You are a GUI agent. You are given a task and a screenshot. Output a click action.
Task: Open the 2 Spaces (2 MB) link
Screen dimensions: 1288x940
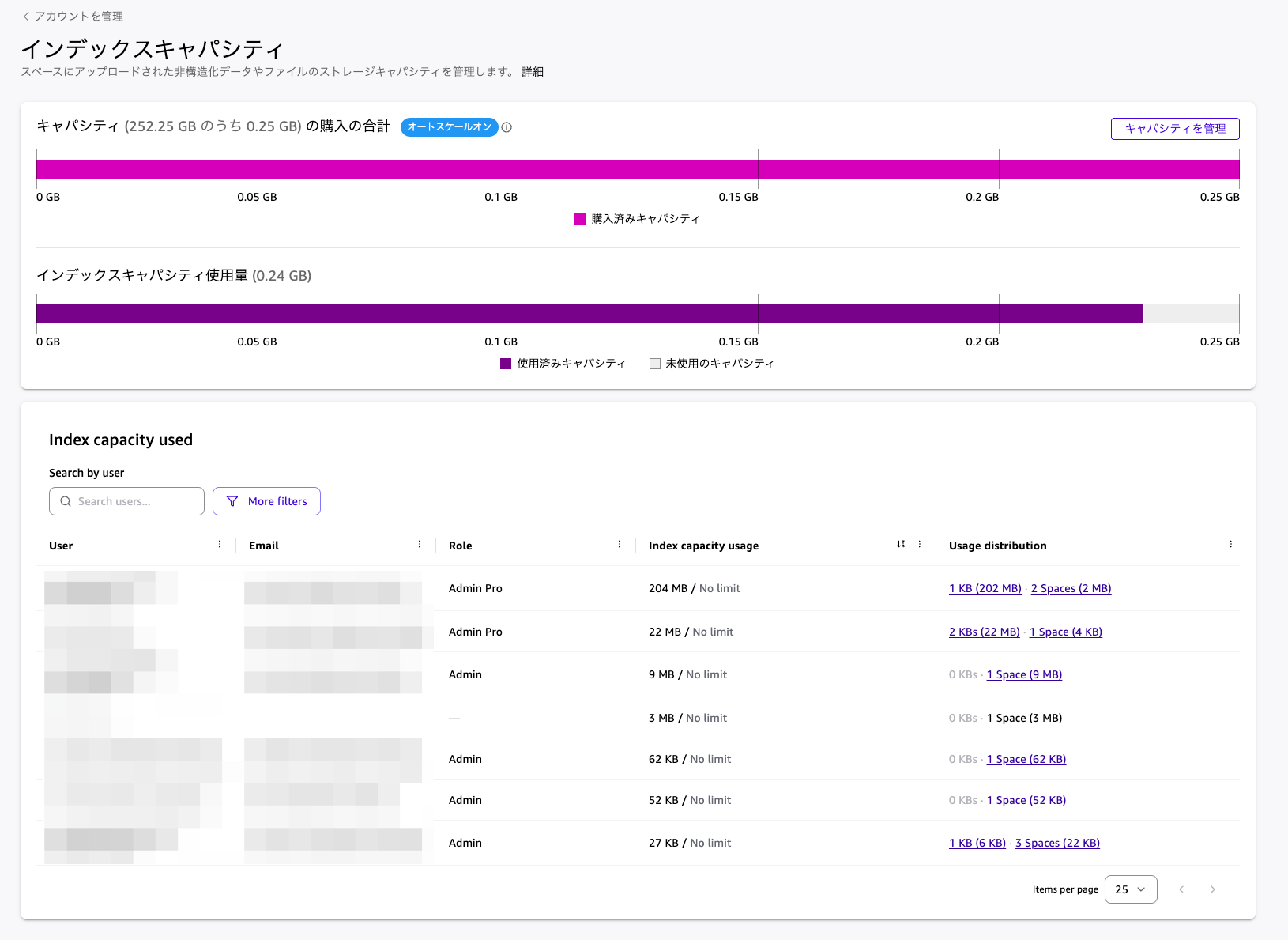pos(1071,588)
